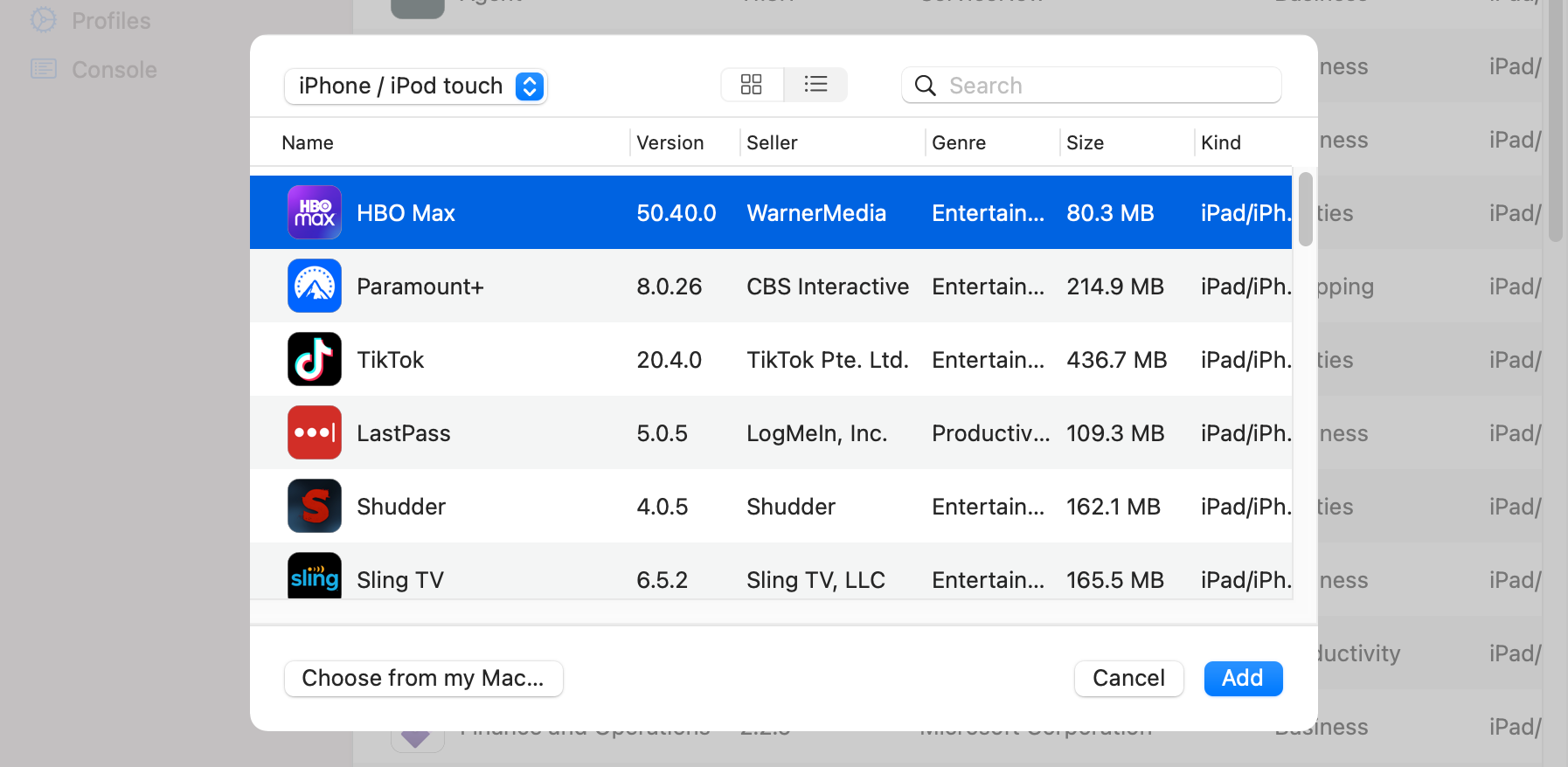The height and width of the screenshot is (767, 1568).
Task: Sort apps by Name column header
Action: pos(308,142)
